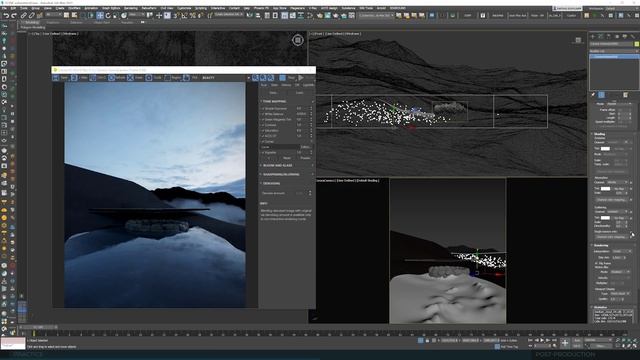Click the Erase icon in the frame buffer
The width and height of the screenshot is (640, 360).
click(130, 78)
